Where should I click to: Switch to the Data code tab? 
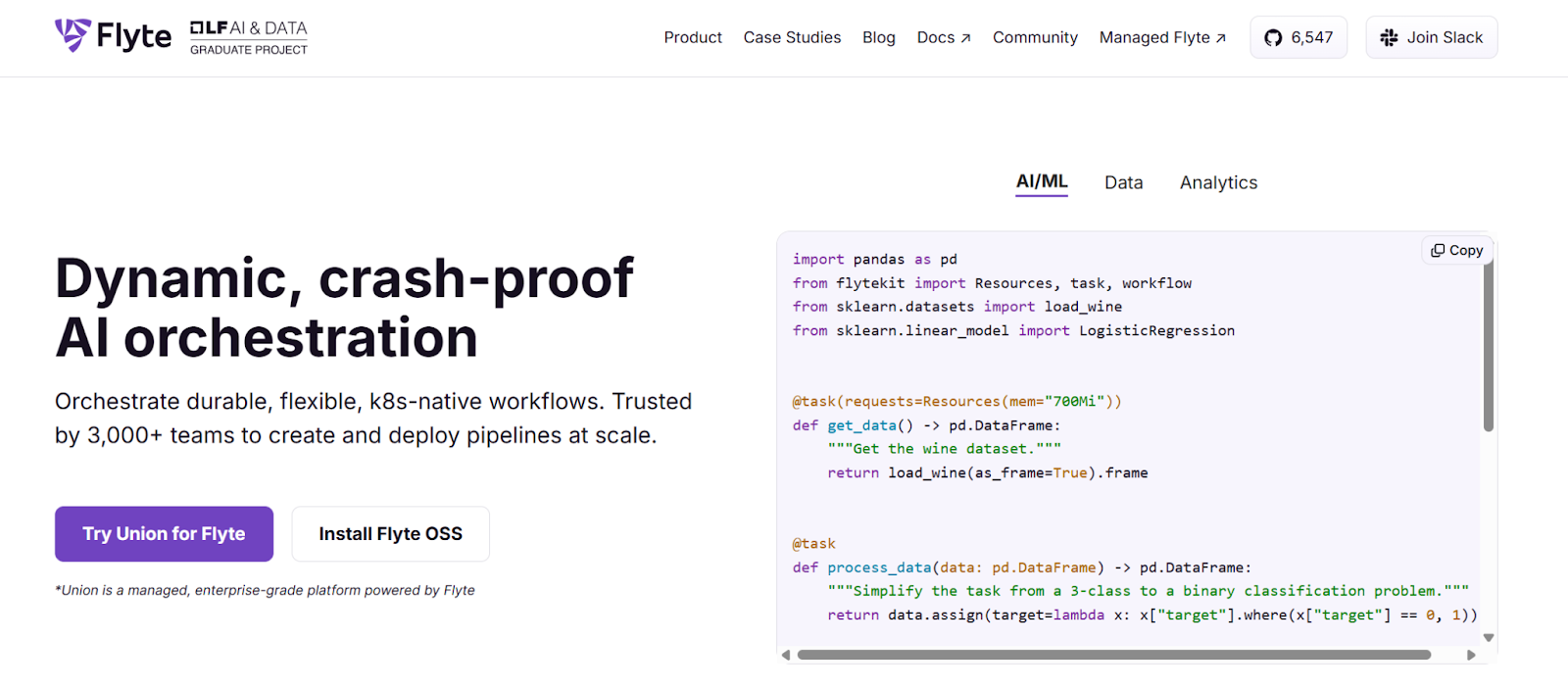click(1123, 182)
